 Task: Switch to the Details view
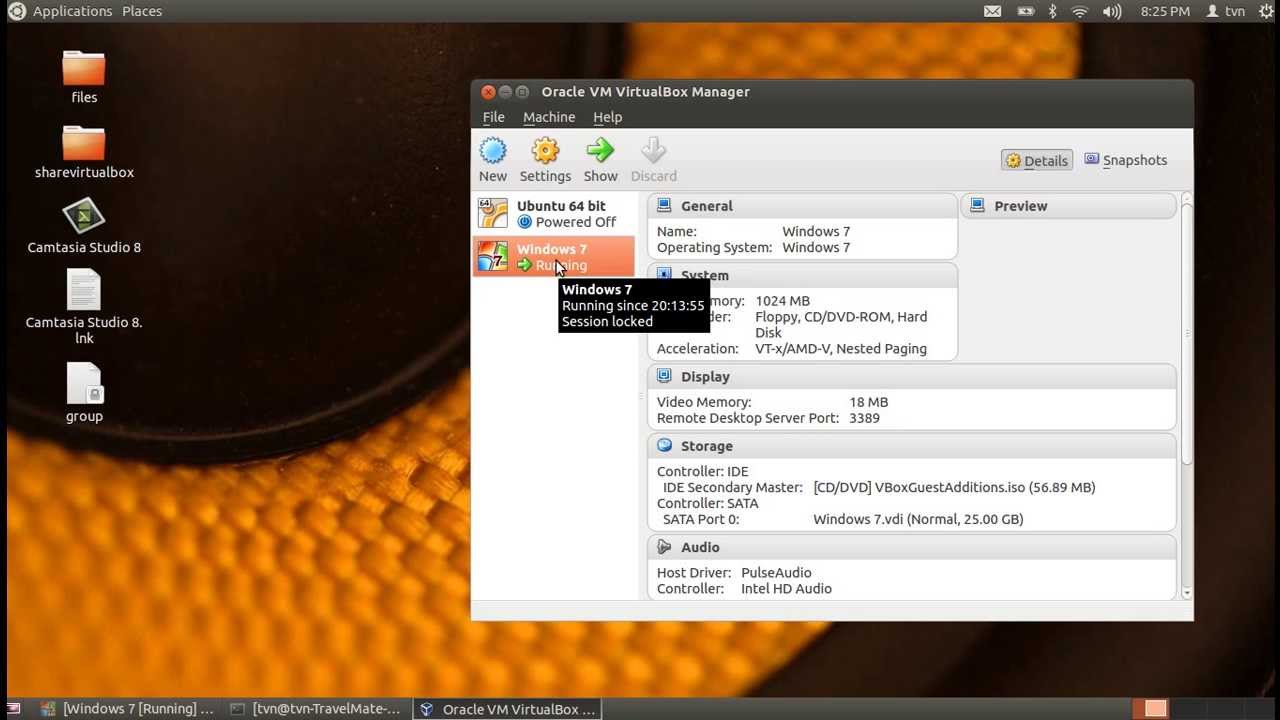1037,160
